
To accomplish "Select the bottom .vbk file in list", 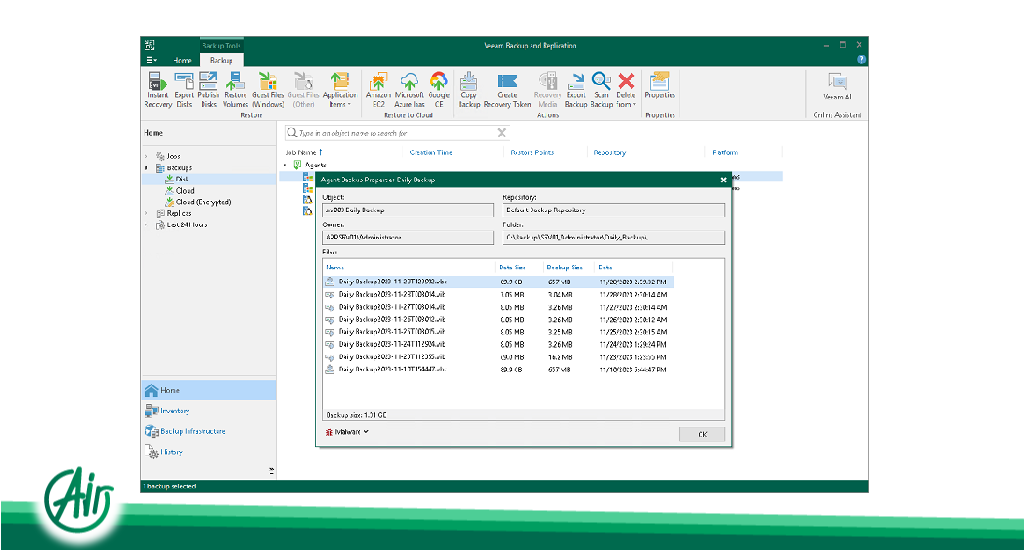I will (498, 369).
